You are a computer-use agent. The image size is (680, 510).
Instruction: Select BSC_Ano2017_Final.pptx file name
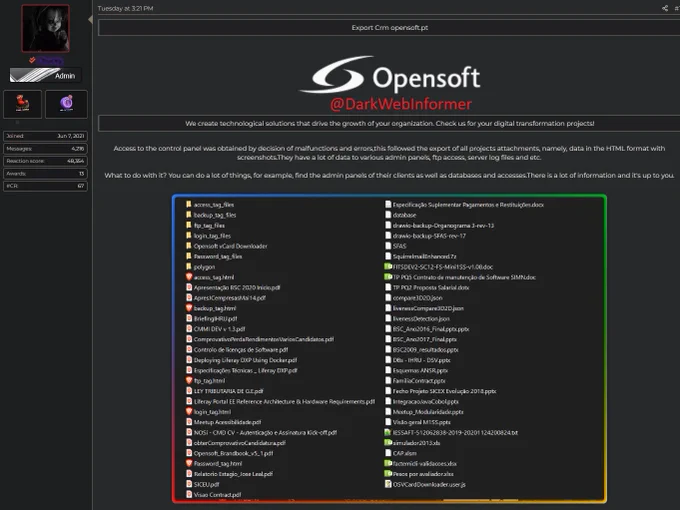click(x=425, y=339)
